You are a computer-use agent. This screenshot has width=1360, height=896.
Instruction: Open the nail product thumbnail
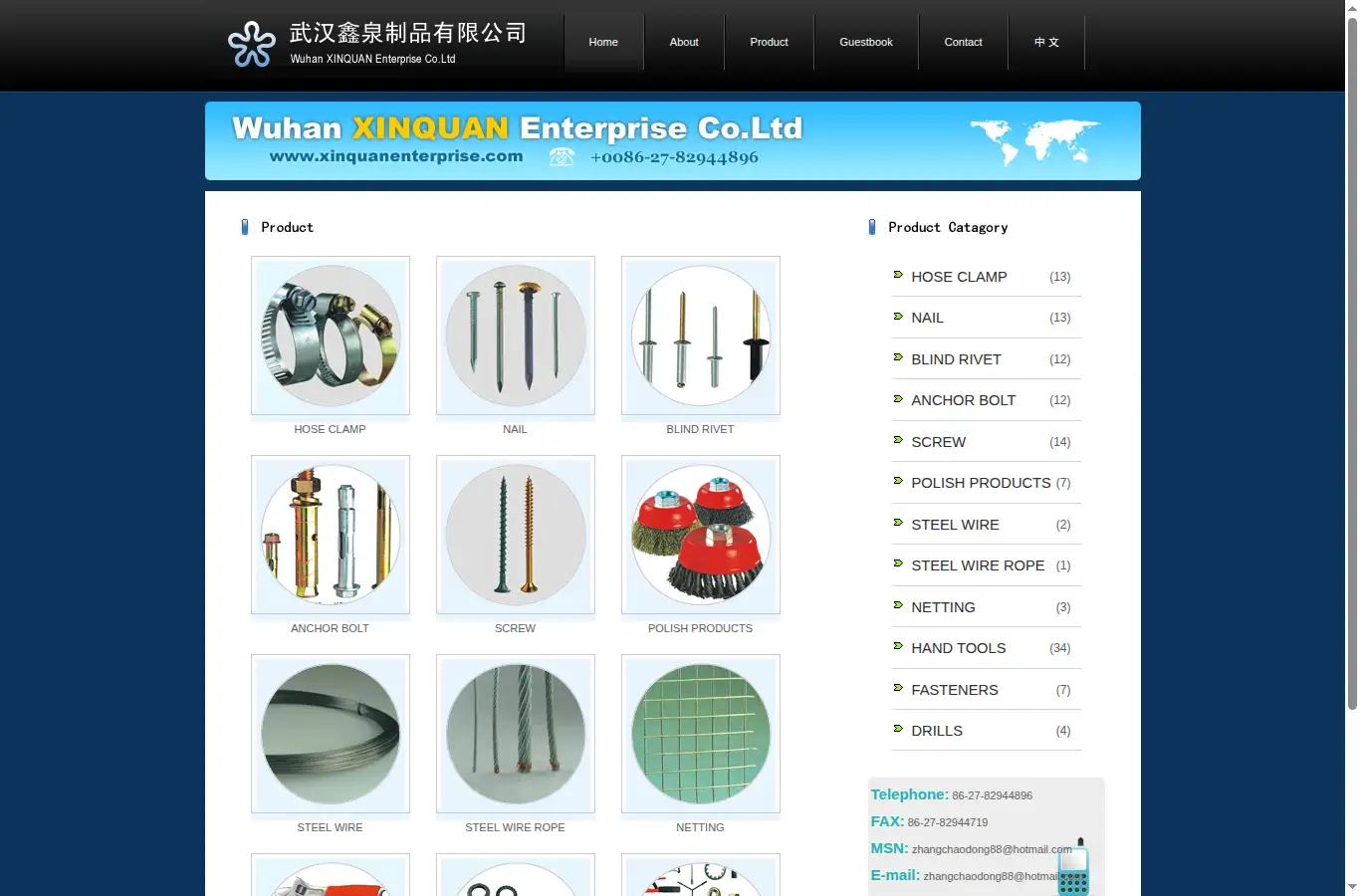pyautogui.click(x=516, y=336)
